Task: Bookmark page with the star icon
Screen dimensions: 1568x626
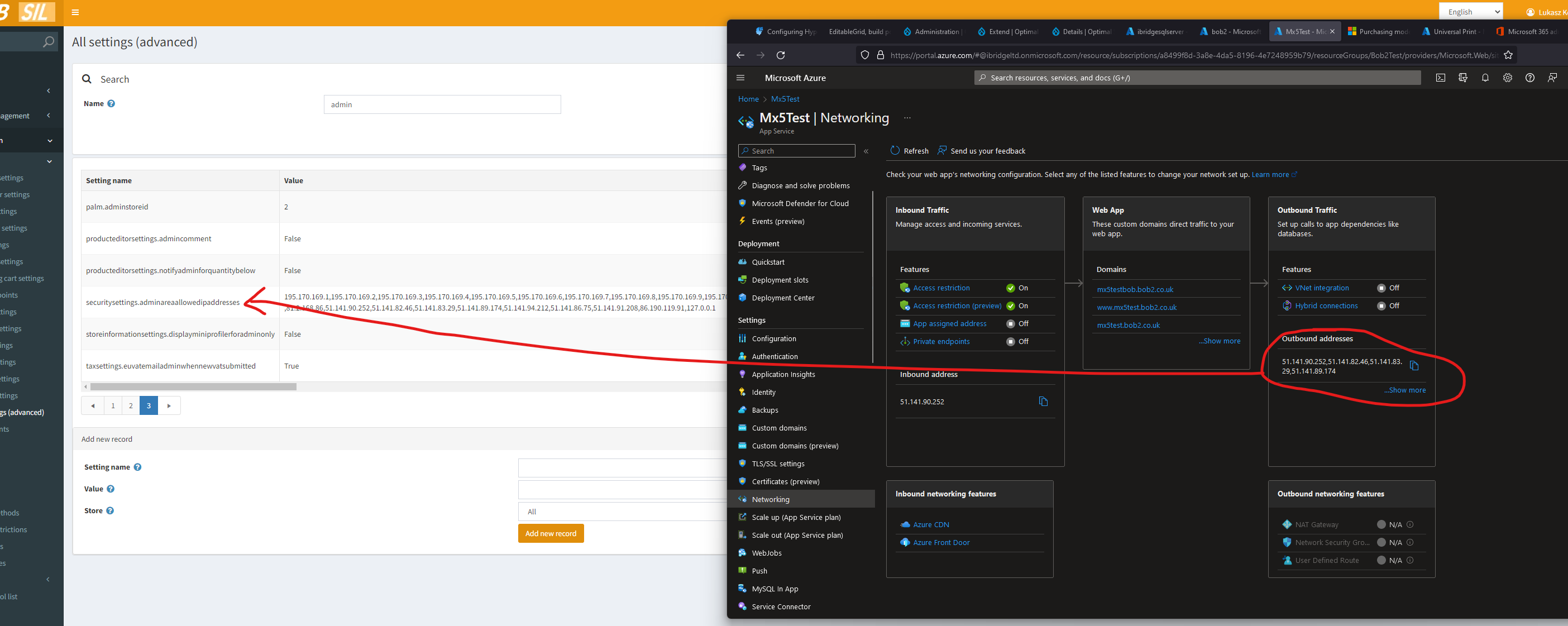Action: click(x=1508, y=55)
